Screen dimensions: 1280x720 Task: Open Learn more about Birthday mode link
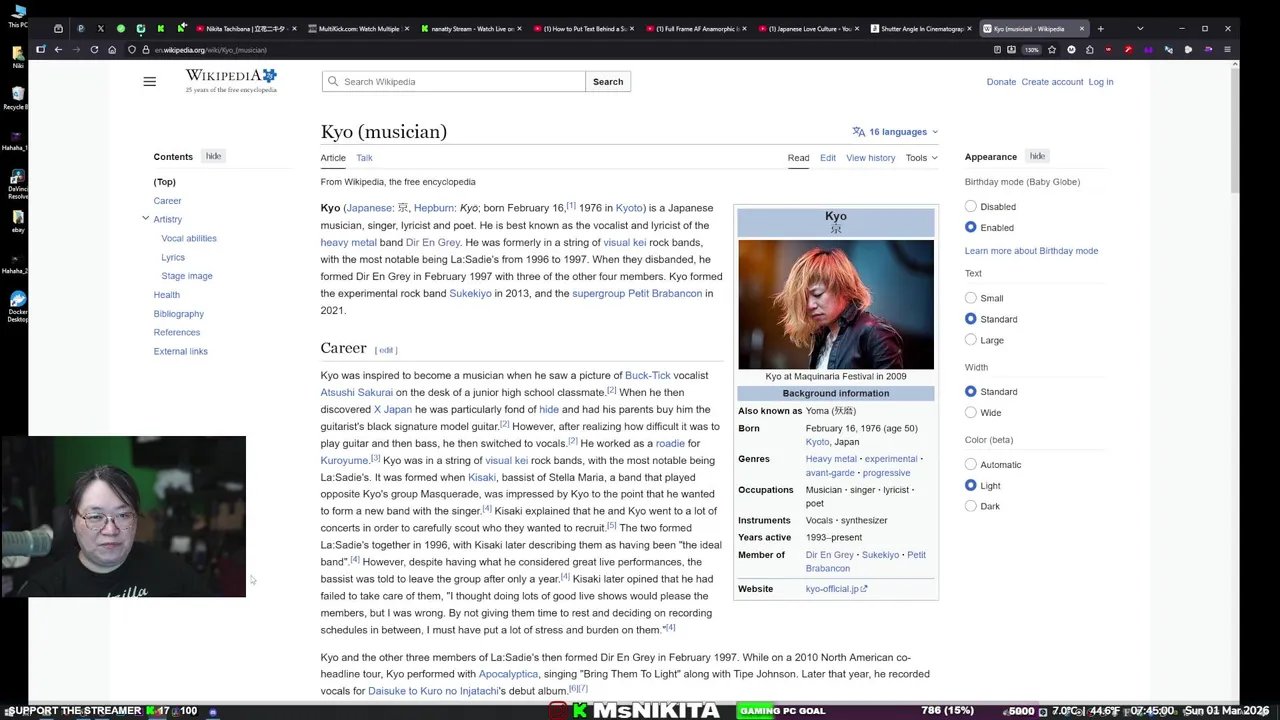pos(1031,251)
